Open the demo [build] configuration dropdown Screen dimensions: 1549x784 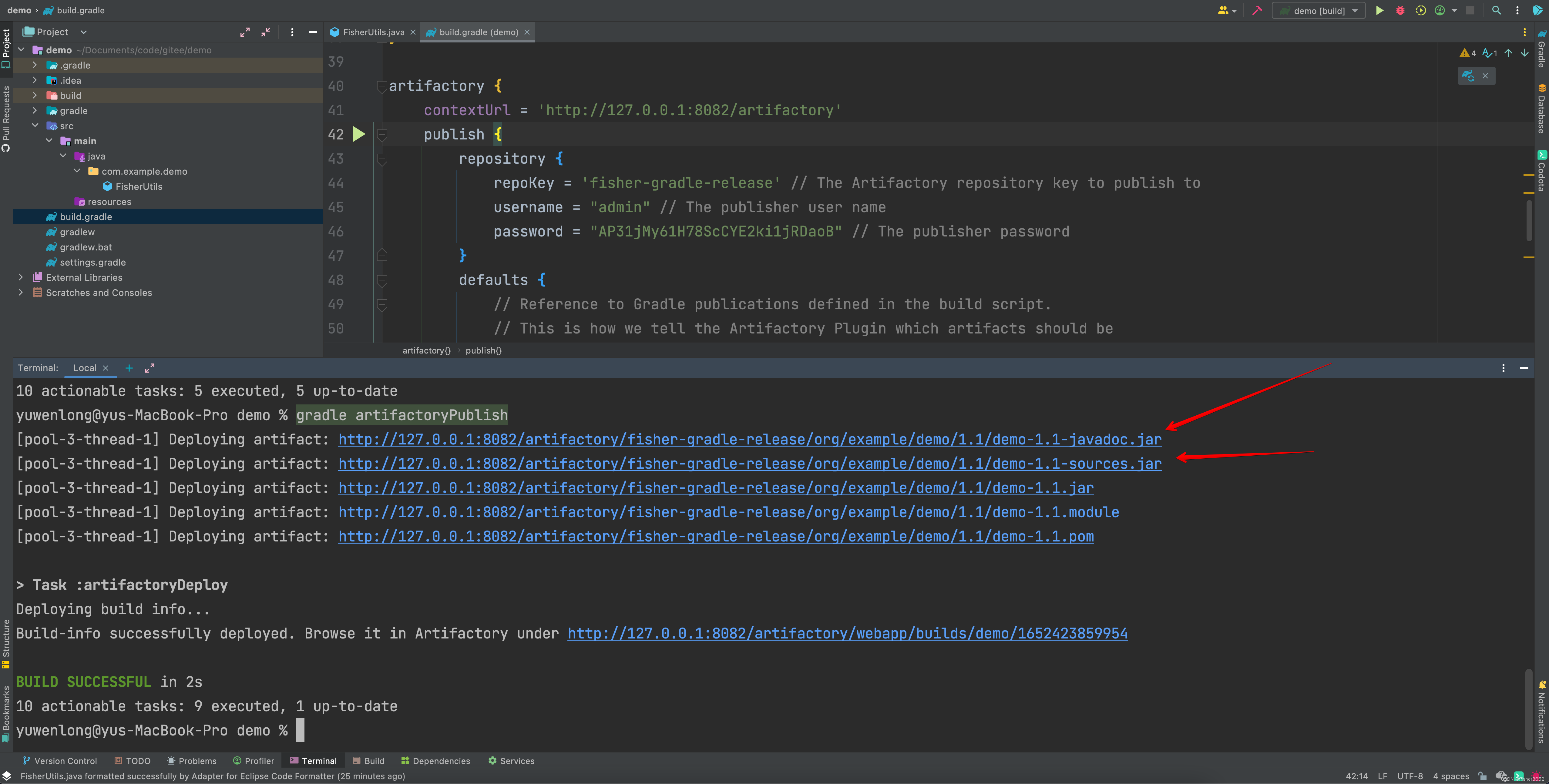tap(1319, 11)
